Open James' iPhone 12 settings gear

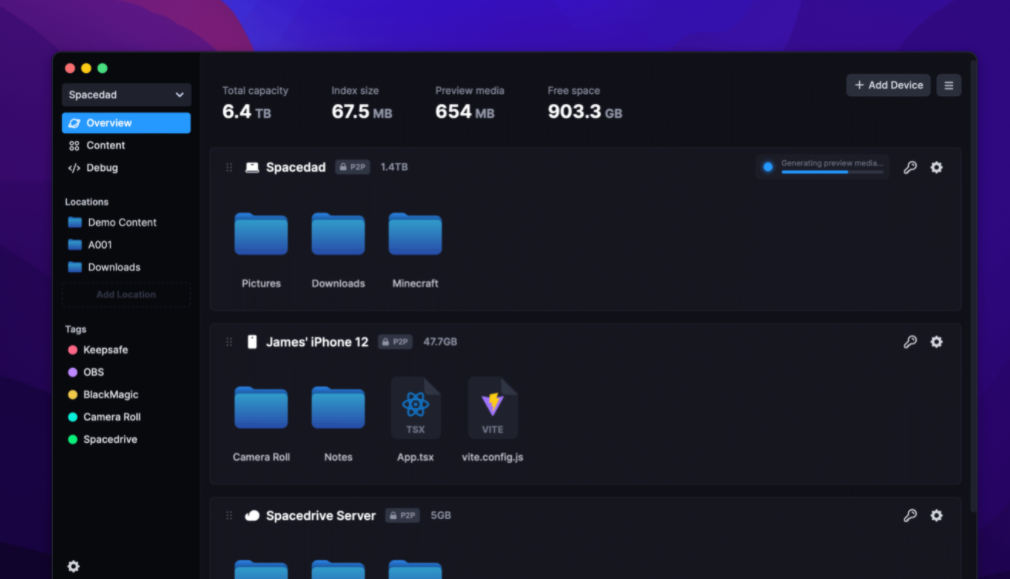pyautogui.click(x=937, y=342)
